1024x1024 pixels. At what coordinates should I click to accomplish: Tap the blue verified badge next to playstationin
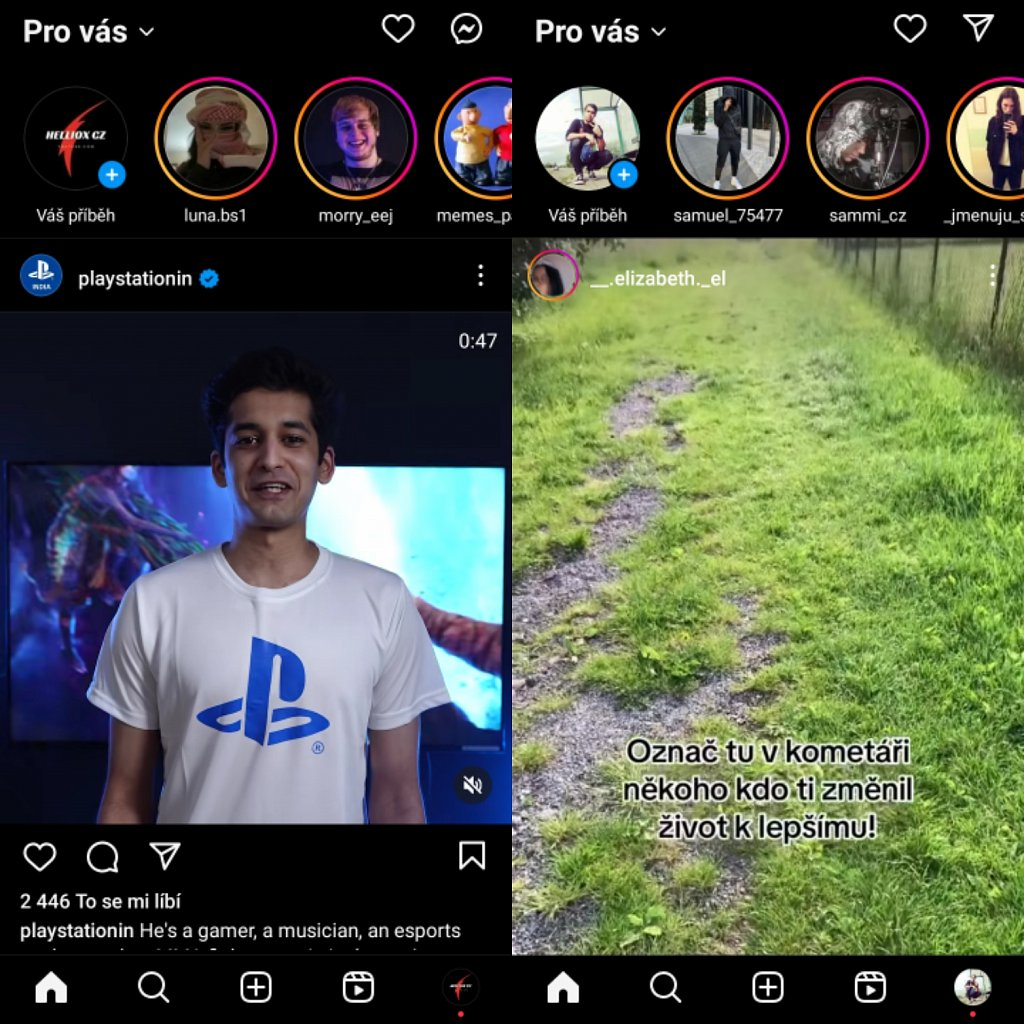click(209, 279)
